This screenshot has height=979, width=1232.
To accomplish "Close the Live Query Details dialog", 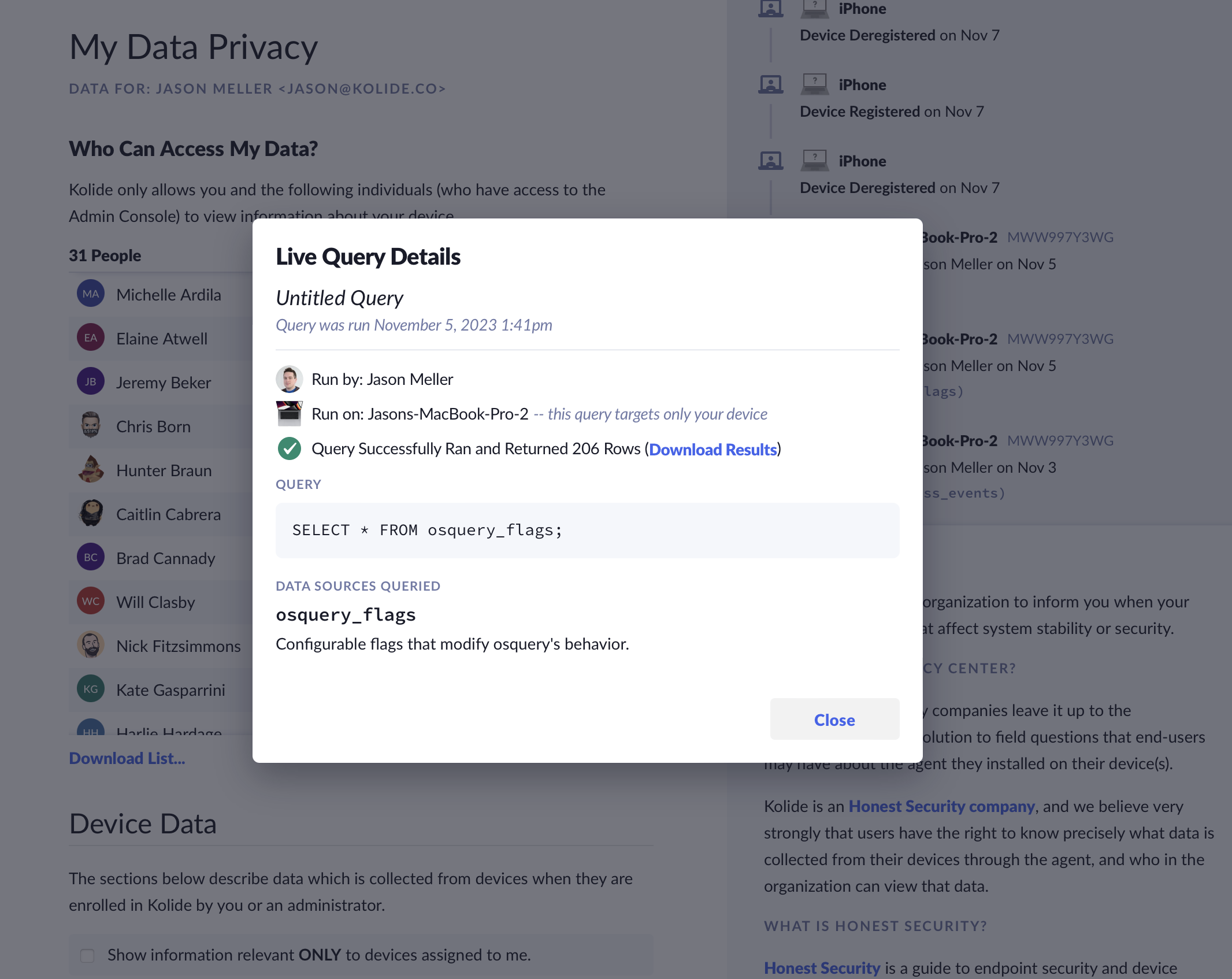I will [834, 720].
